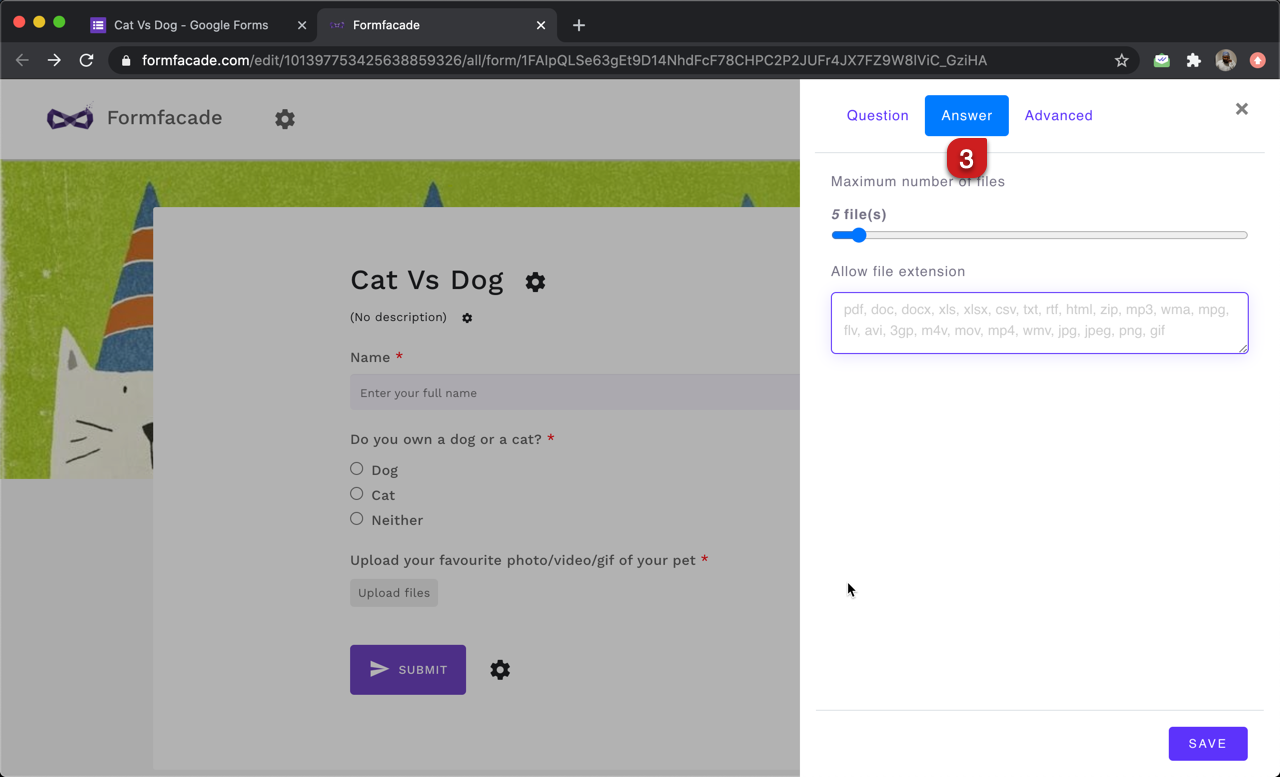Open a new browser tab
Image resolution: width=1280 pixels, height=777 pixels.
(x=579, y=25)
